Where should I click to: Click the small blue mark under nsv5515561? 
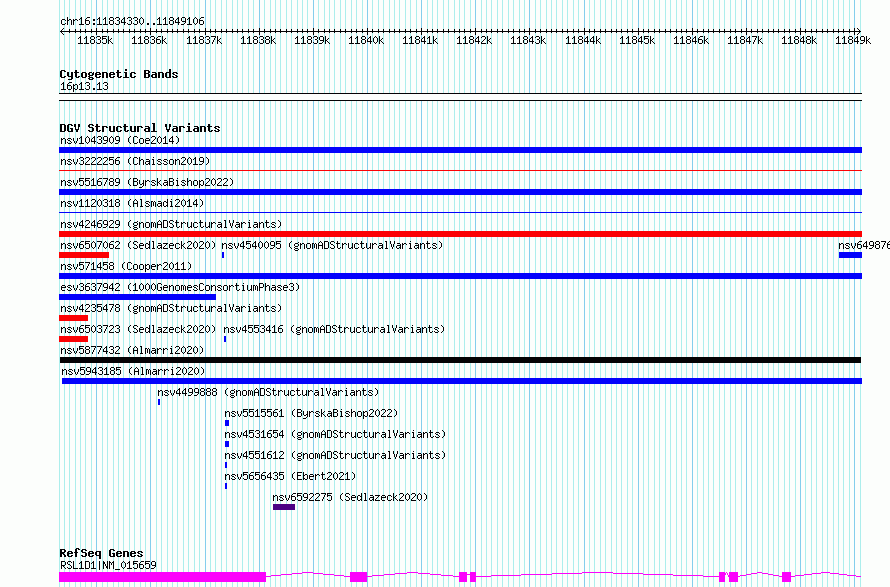pos(227,423)
